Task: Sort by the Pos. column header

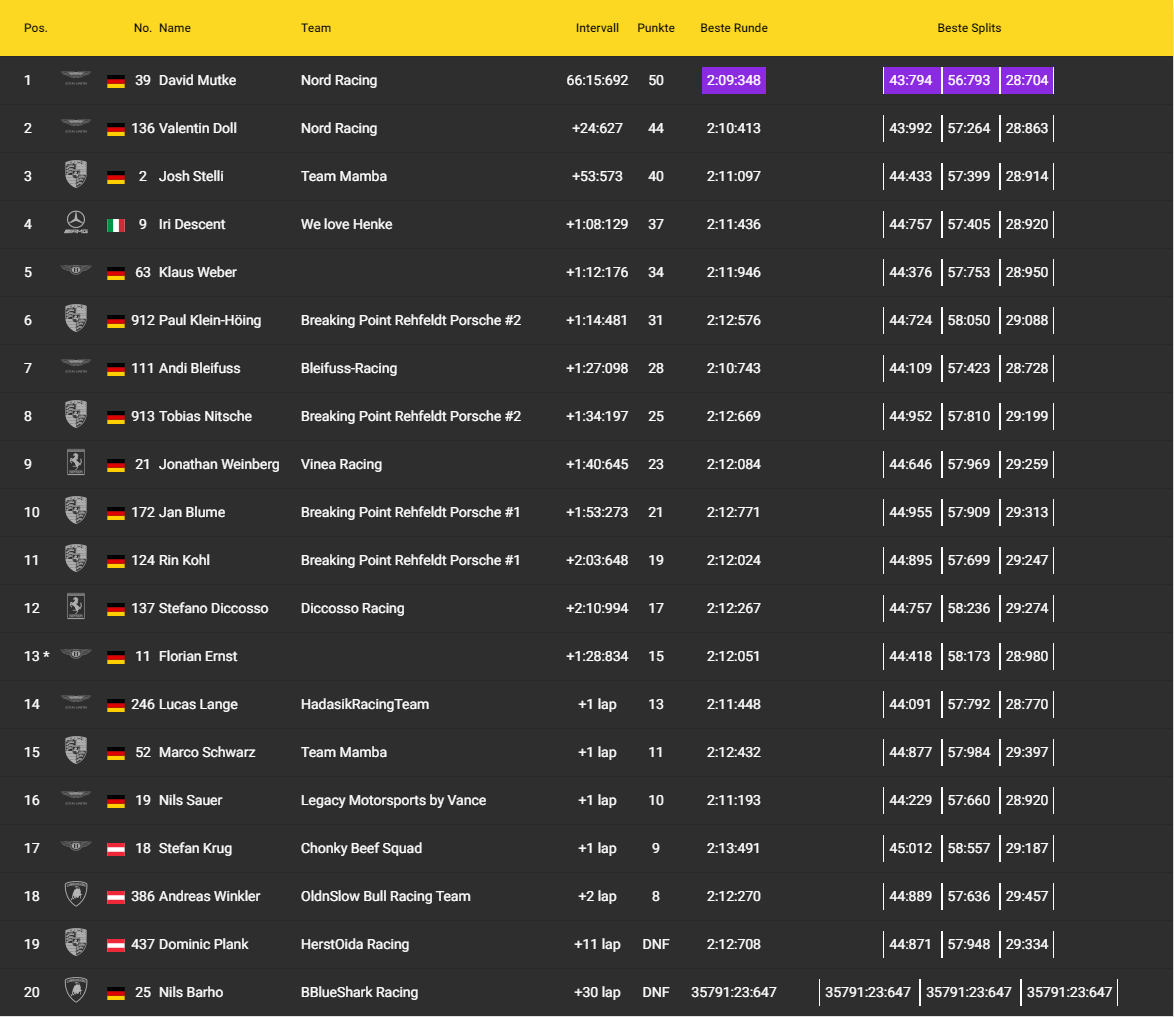Action: pyautogui.click(x=36, y=28)
